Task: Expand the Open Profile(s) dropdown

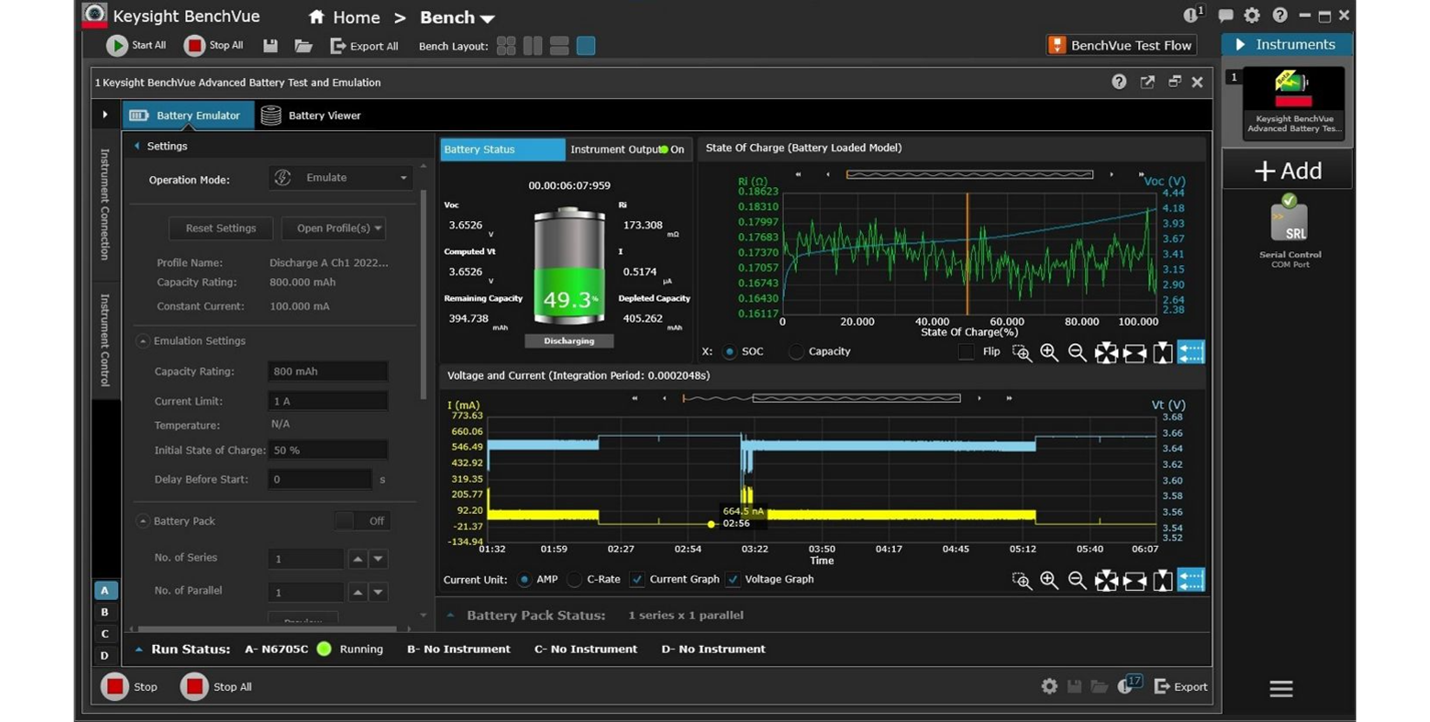Action: [x=333, y=228]
